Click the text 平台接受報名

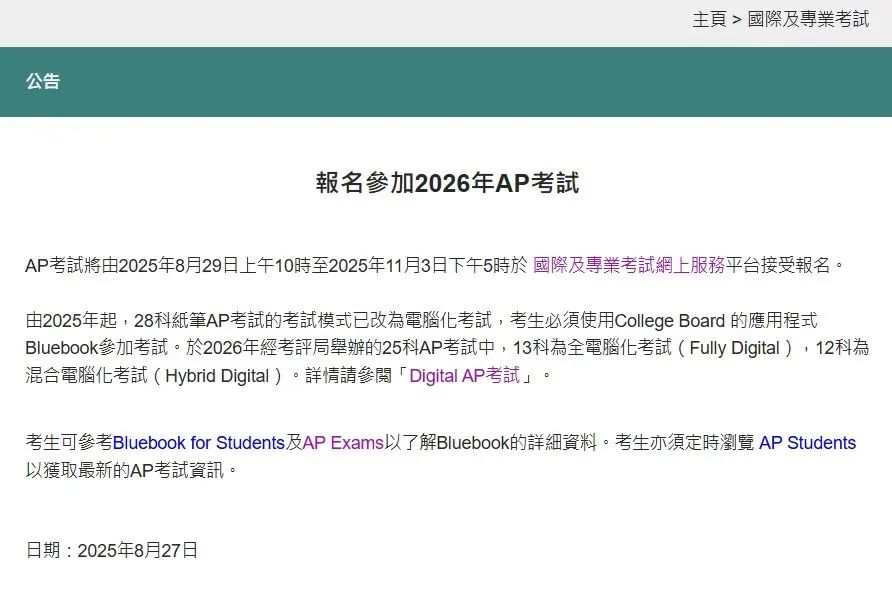[778, 265]
